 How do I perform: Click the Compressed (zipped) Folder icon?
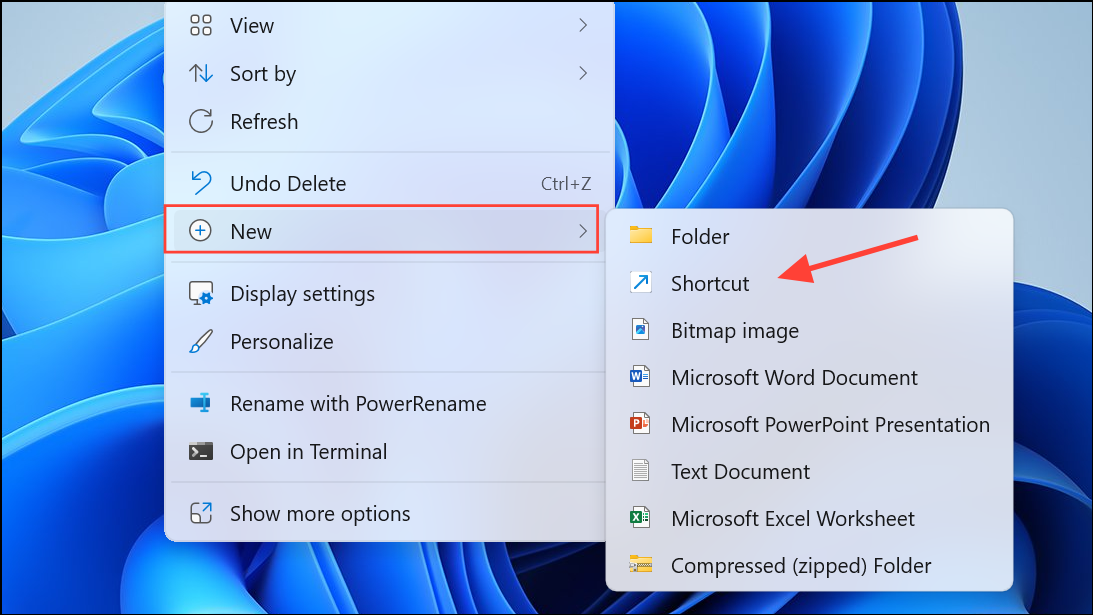(x=643, y=565)
